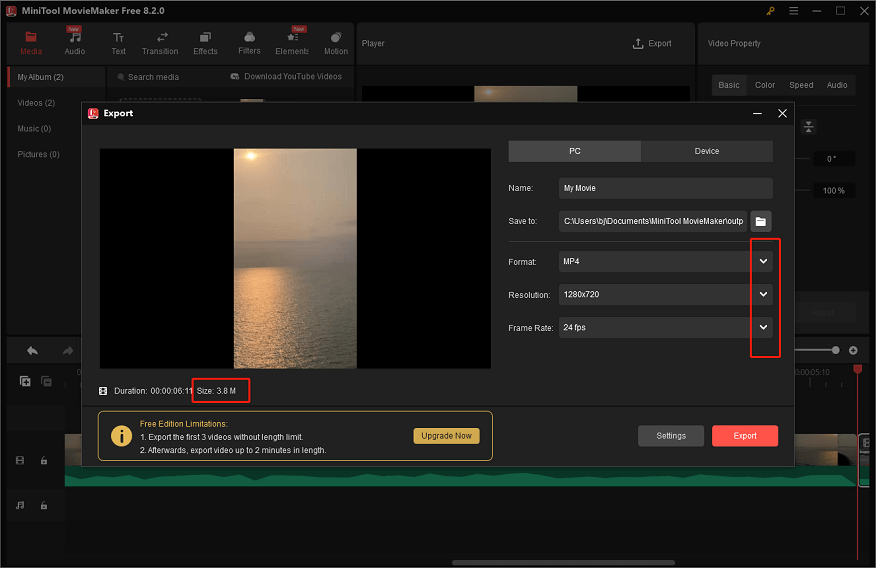Click the red Export button in dialog
The height and width of the screenshot is (568, 876).
click(745, 436)
